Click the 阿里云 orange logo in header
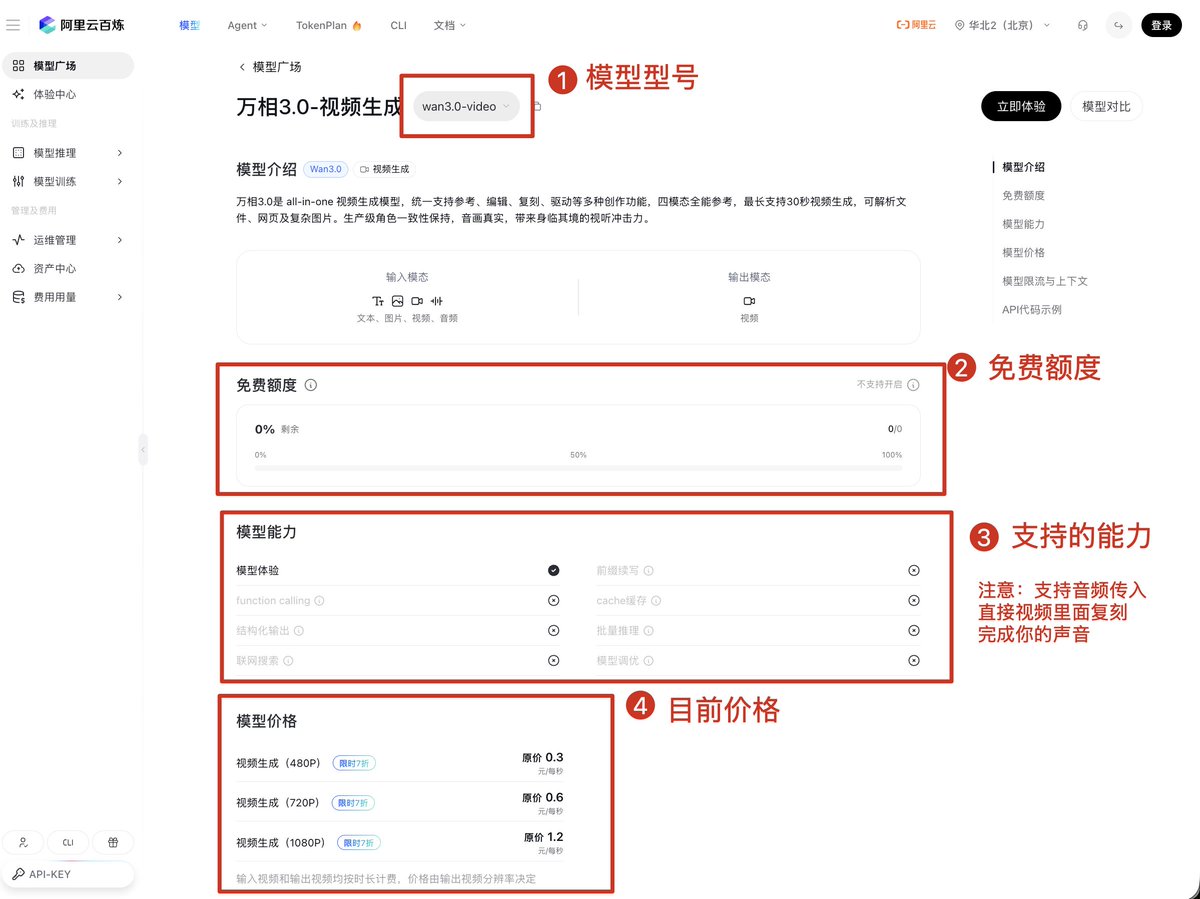Viewport: 1200px width, 899px height. pos(915,25)
